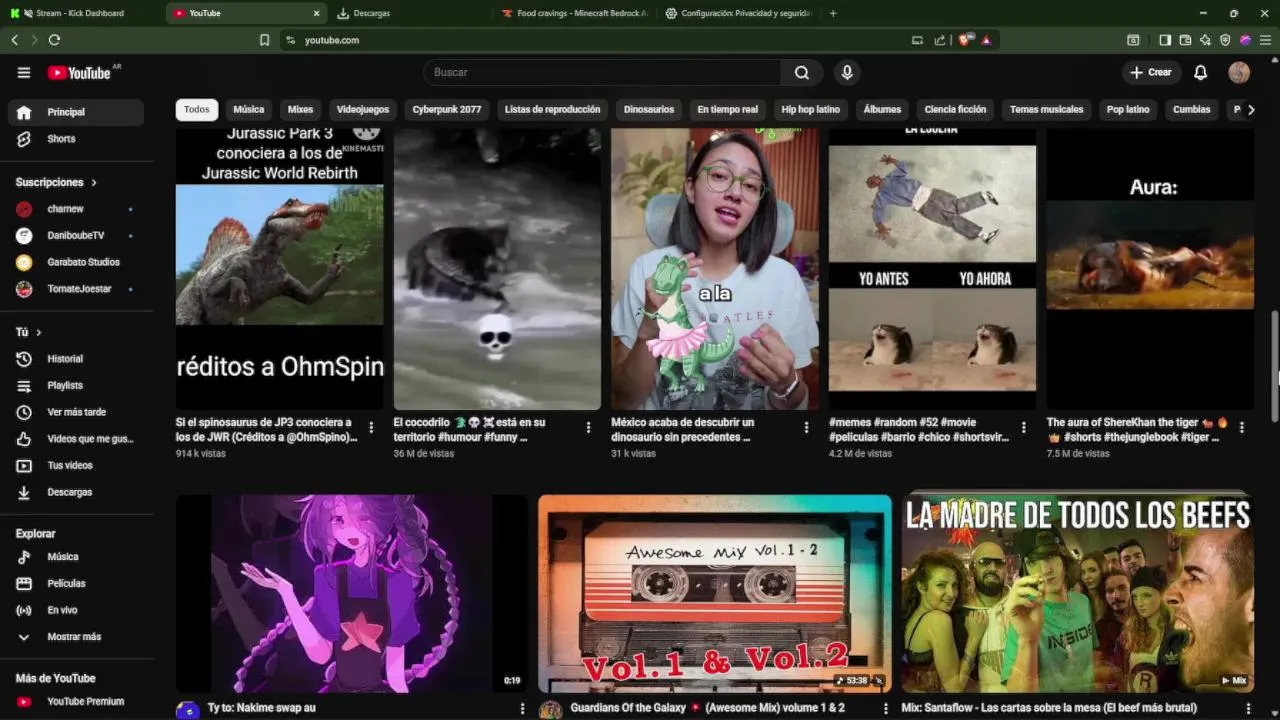Image resolution: width=1280 pixels, height=720 pixels.
Task: Open Descargas in the sidebar
Action: pos(76,492)
